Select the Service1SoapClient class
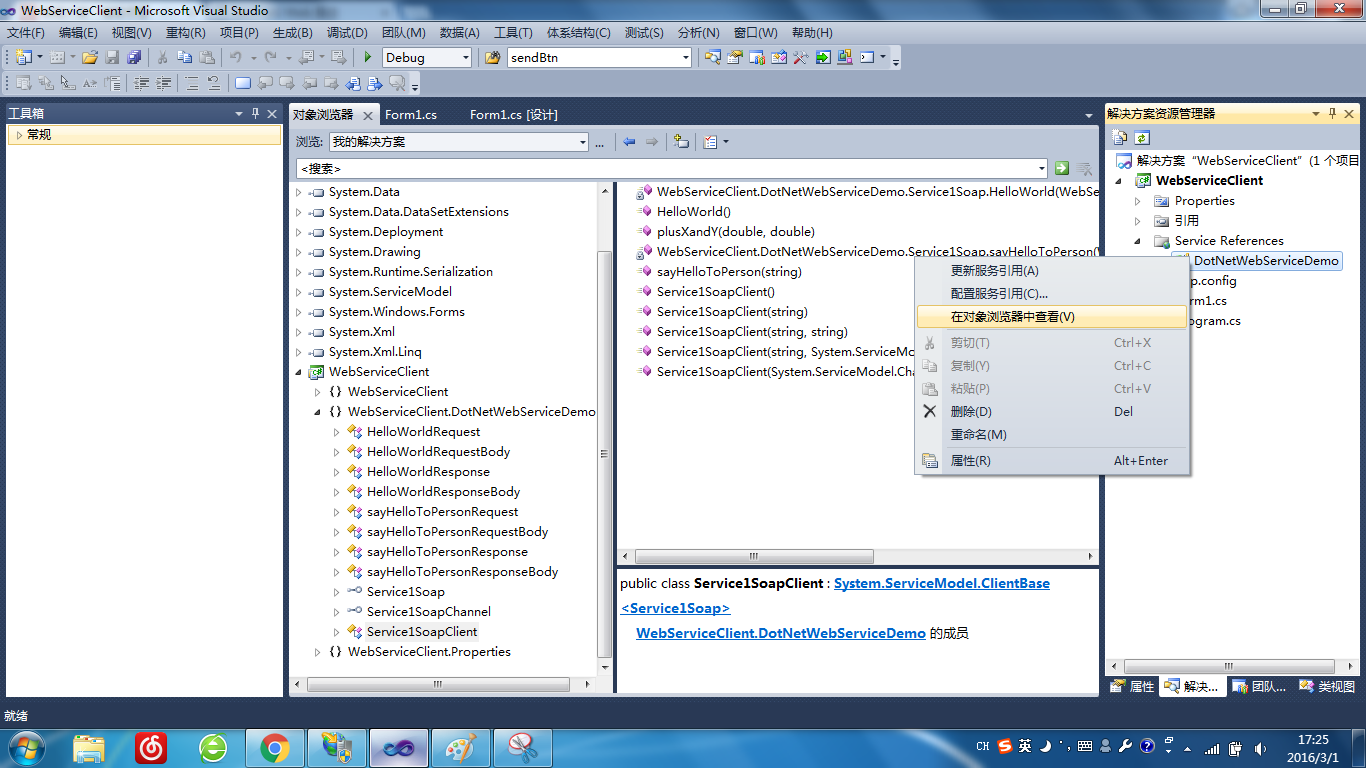1366x768 pixels. (422, 632)
